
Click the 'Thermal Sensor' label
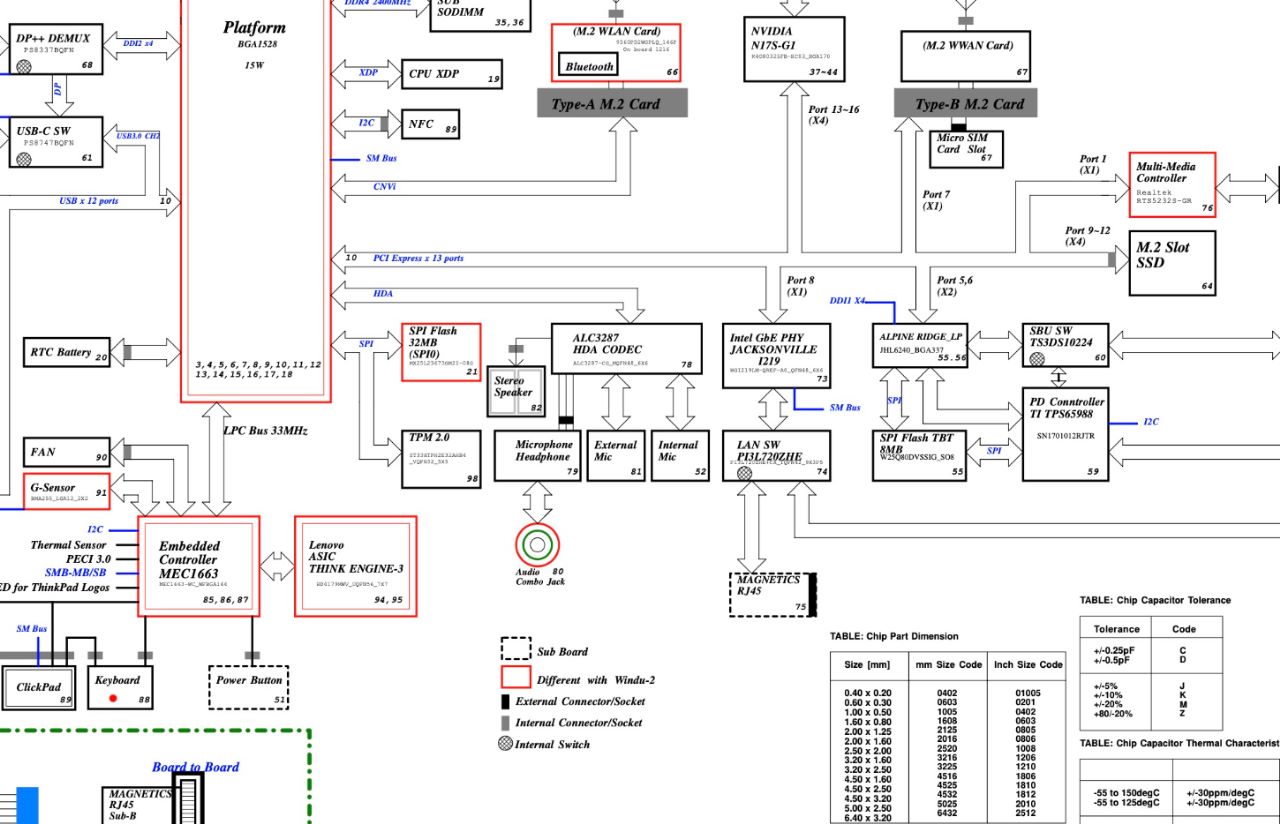(68, 545)
